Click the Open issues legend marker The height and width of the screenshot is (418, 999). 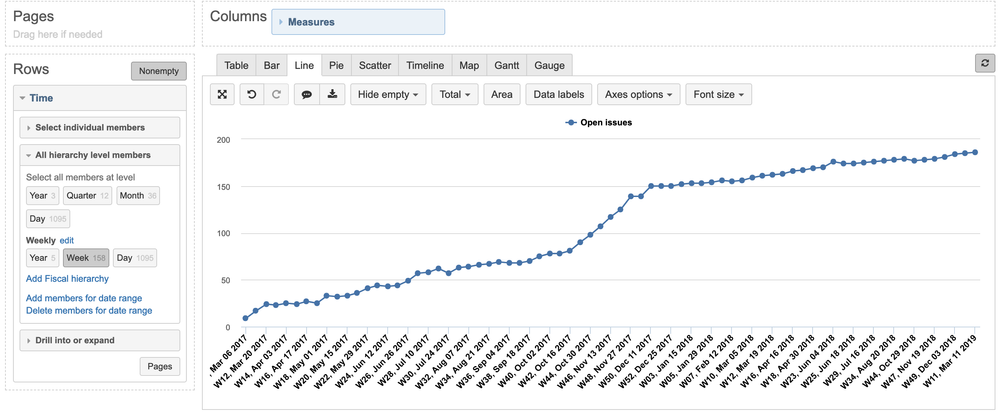(570, 123)
